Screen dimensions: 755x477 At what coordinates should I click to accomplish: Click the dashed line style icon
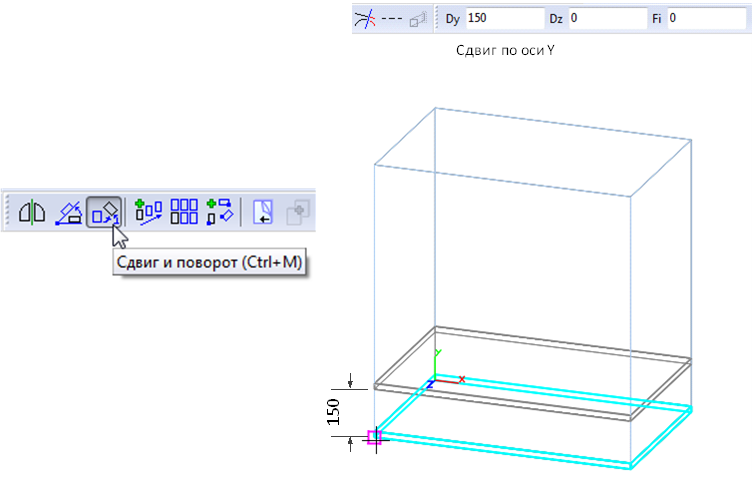[391, 19]
